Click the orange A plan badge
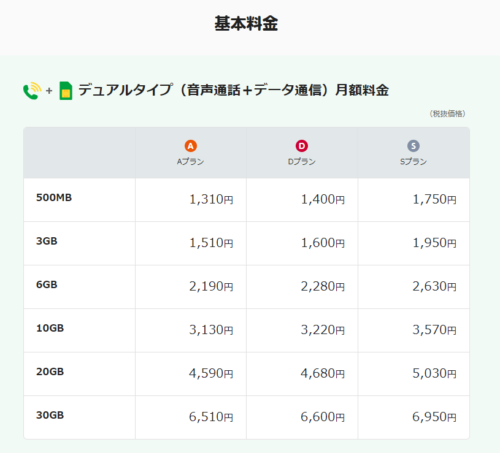This screenshot has height=453, width=500. (x=191, y=146)
